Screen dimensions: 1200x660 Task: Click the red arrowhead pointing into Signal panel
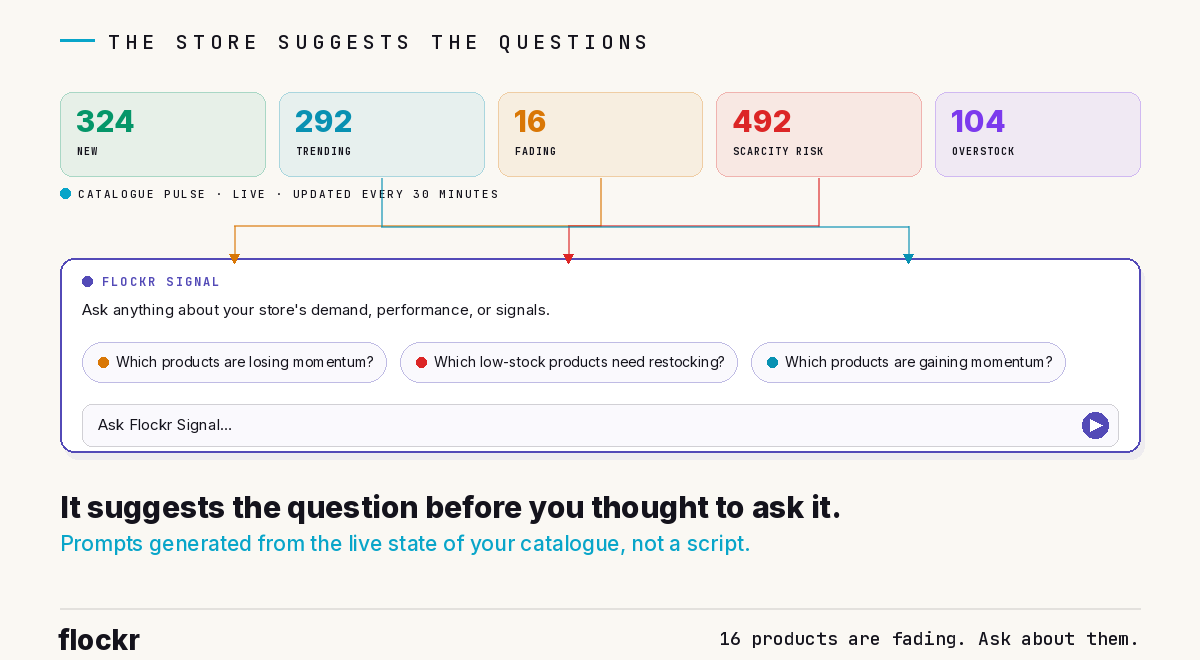tap(569, 259)
